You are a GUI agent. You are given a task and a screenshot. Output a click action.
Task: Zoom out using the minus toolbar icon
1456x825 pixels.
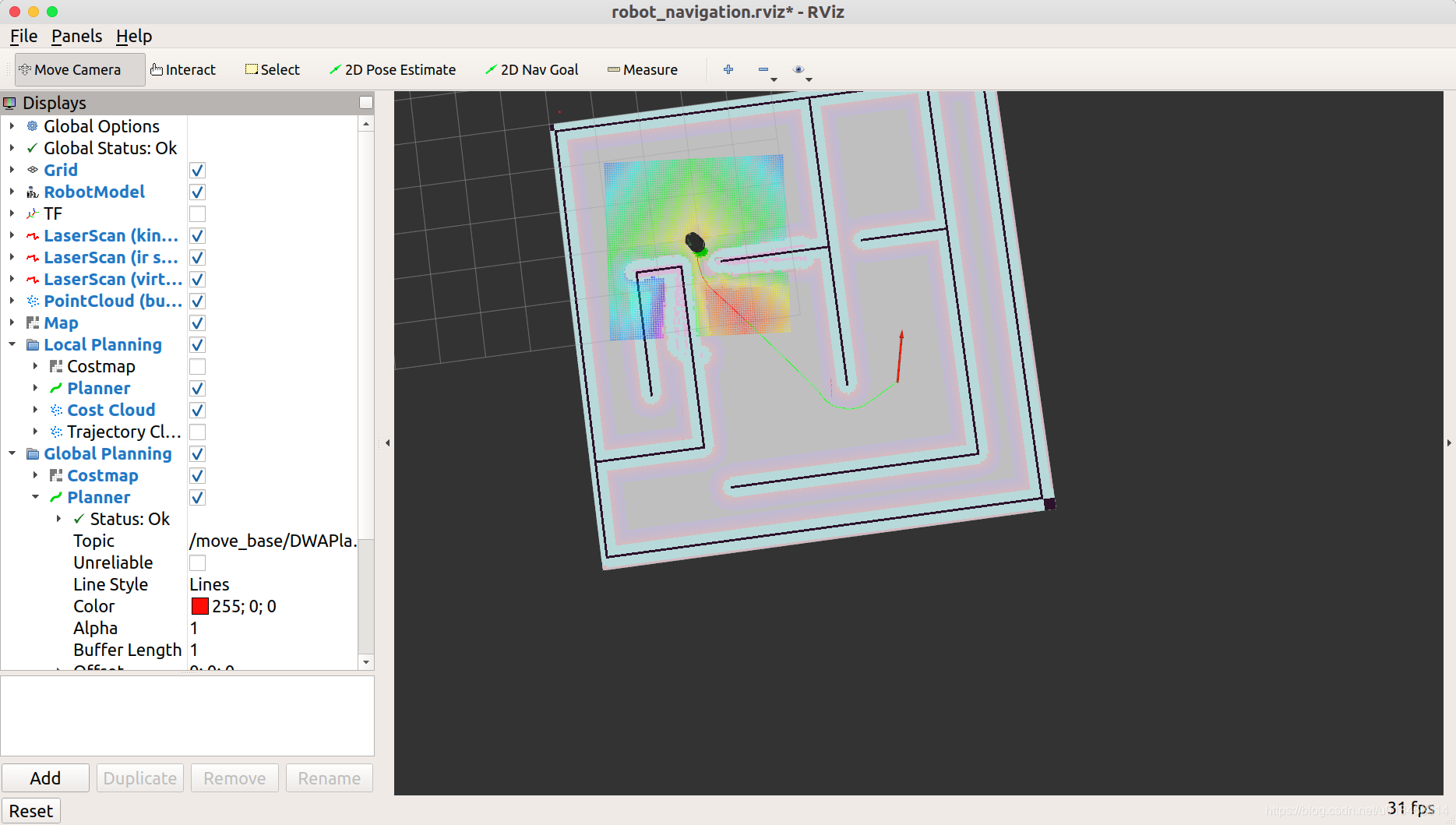click(763, 69)
